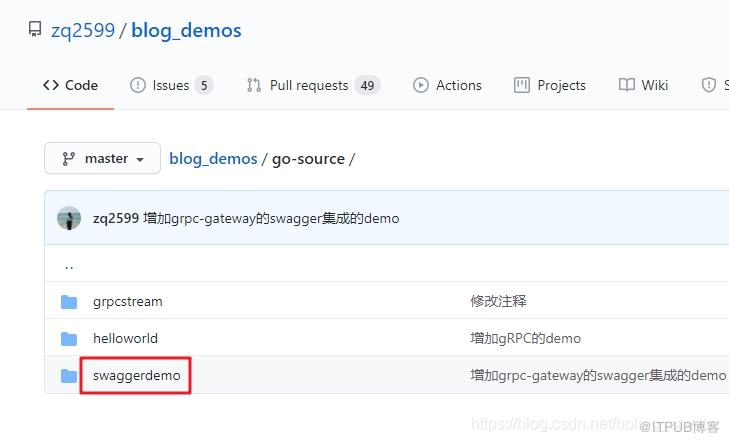Click the Wiki open-book icon
This screenshot has height=442, width=729.
[x=627, y=85]
